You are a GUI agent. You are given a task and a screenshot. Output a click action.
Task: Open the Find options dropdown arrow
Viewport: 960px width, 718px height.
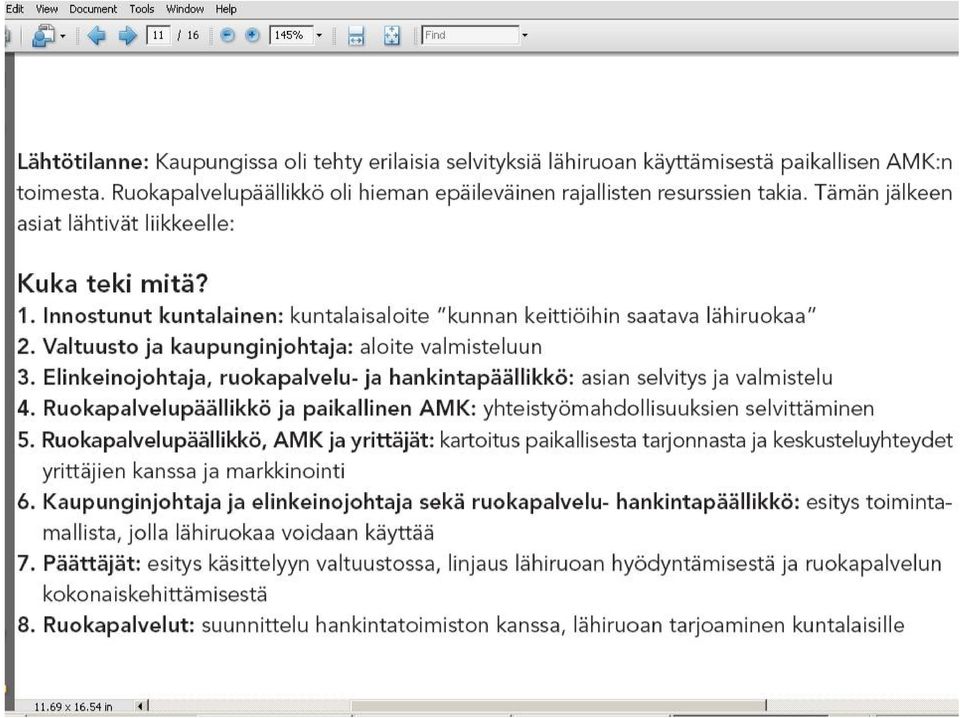click(x=525, y=36)
